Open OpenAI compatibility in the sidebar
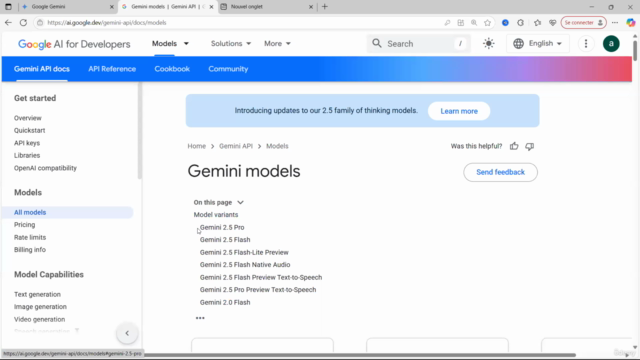The height and width of the screenshot is (360, 640). pyautogui.click(x=45, y=168)
